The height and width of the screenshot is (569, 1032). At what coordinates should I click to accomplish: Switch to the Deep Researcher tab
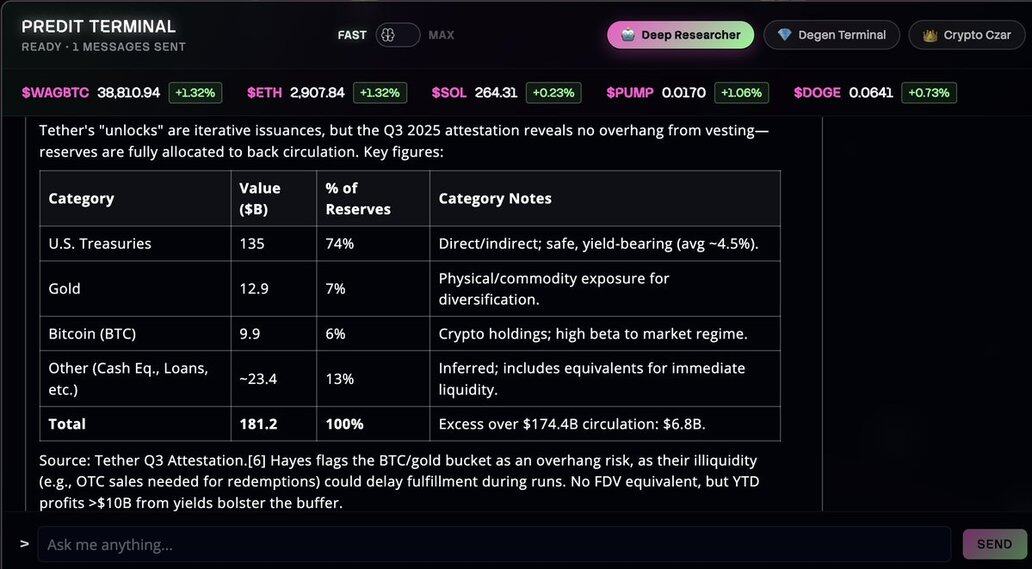680,35
